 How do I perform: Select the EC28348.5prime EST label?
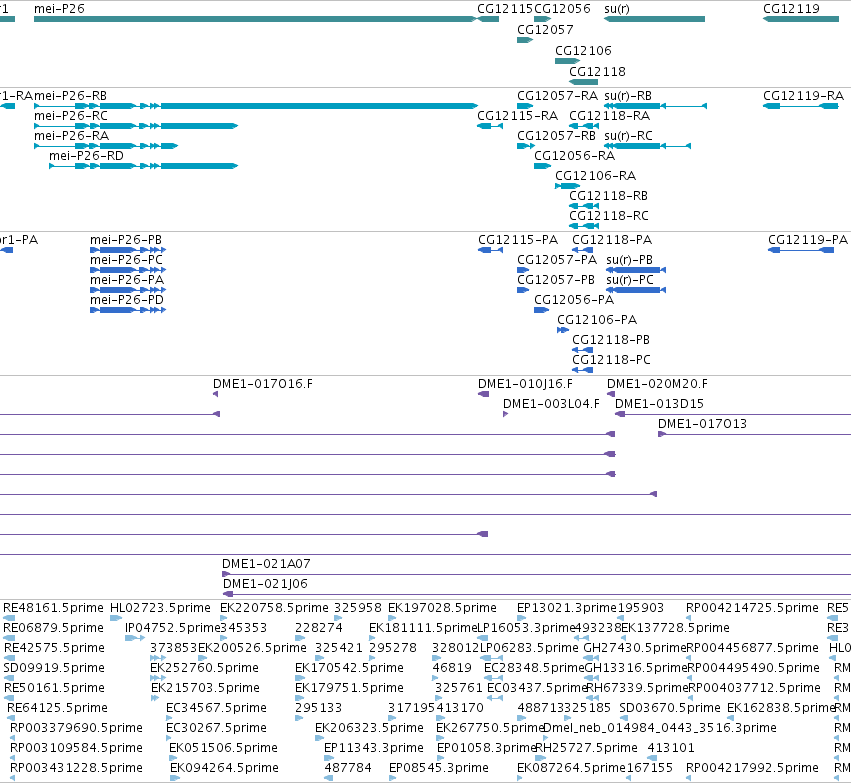[x=534, y=667]
